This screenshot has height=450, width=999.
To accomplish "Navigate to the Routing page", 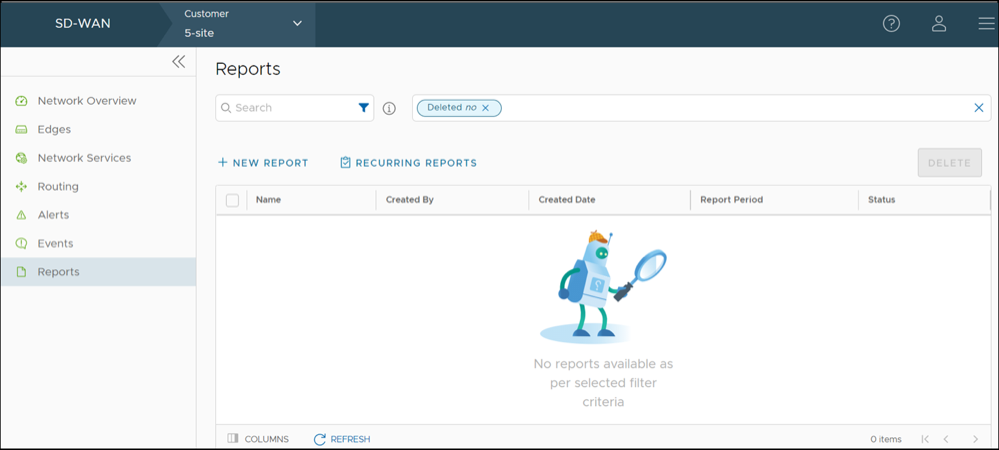I will [x=58, y=186].
